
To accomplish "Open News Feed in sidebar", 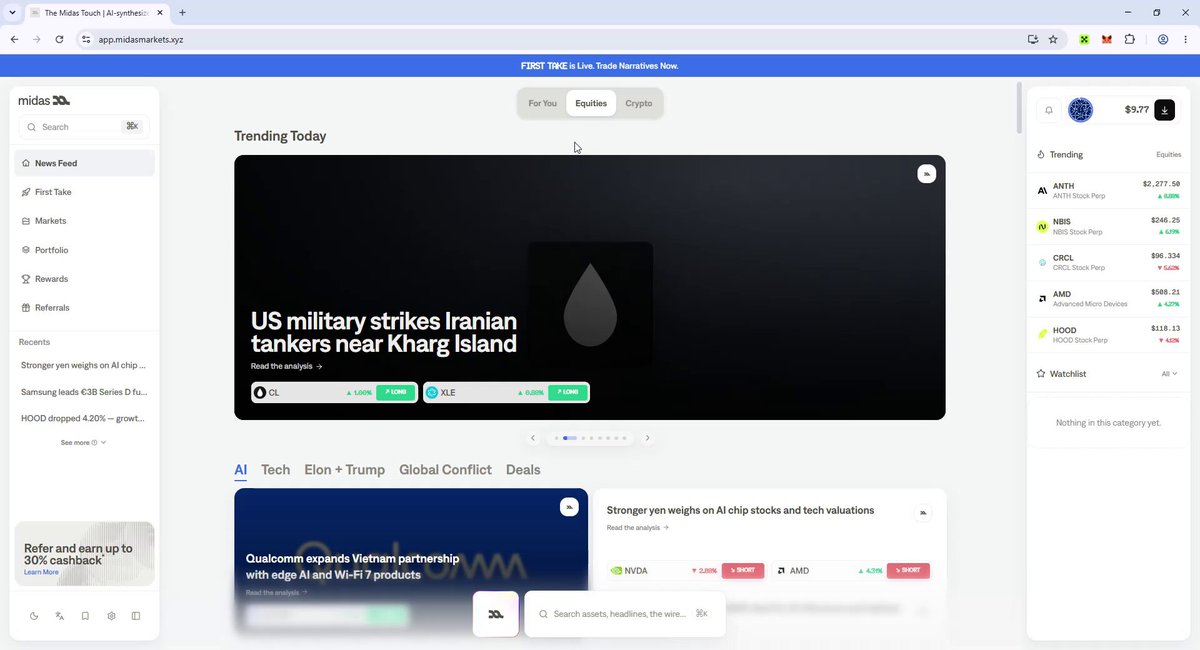I will (x=84, y=163).
